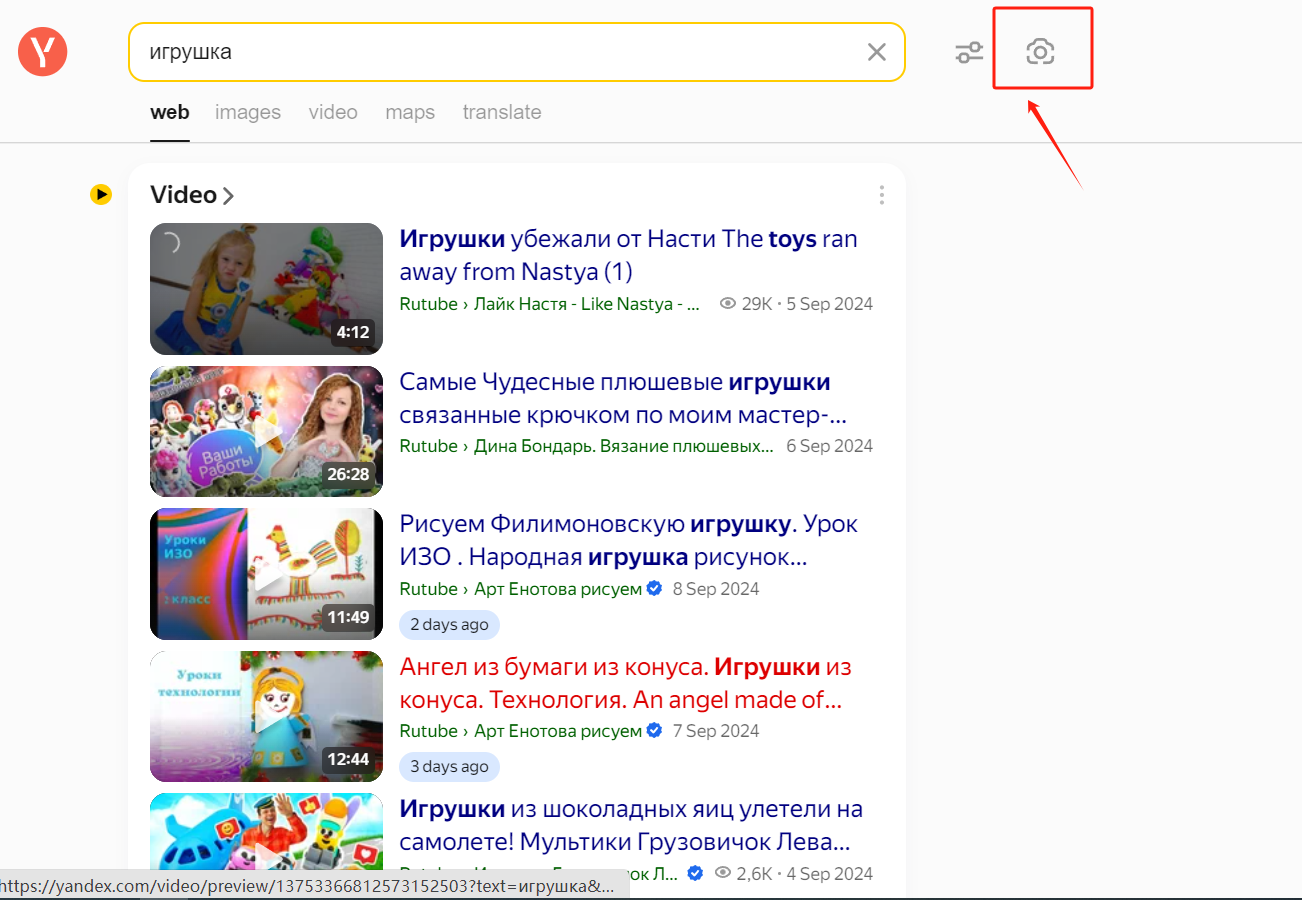Open the three-dot menu of Video block
The width and height of the screenshot is (1302, 900).
pos(881,195)
